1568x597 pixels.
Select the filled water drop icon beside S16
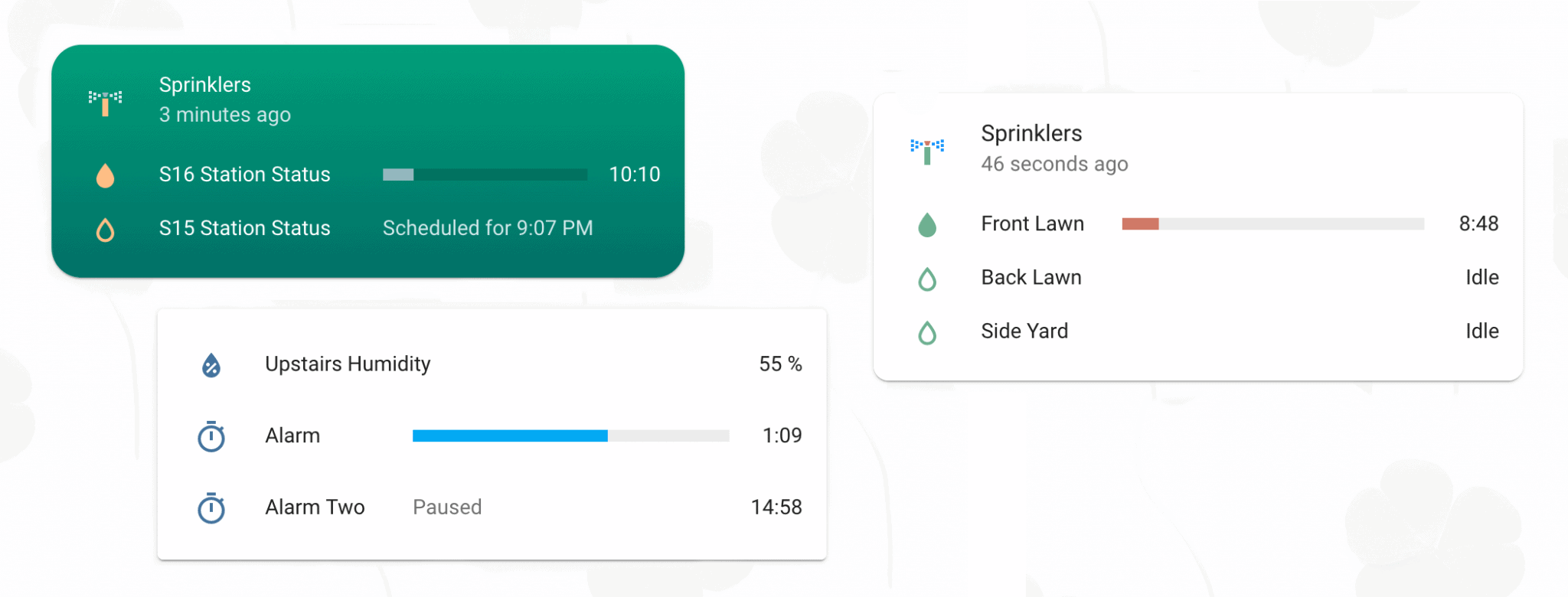click(x=105, y=175)
